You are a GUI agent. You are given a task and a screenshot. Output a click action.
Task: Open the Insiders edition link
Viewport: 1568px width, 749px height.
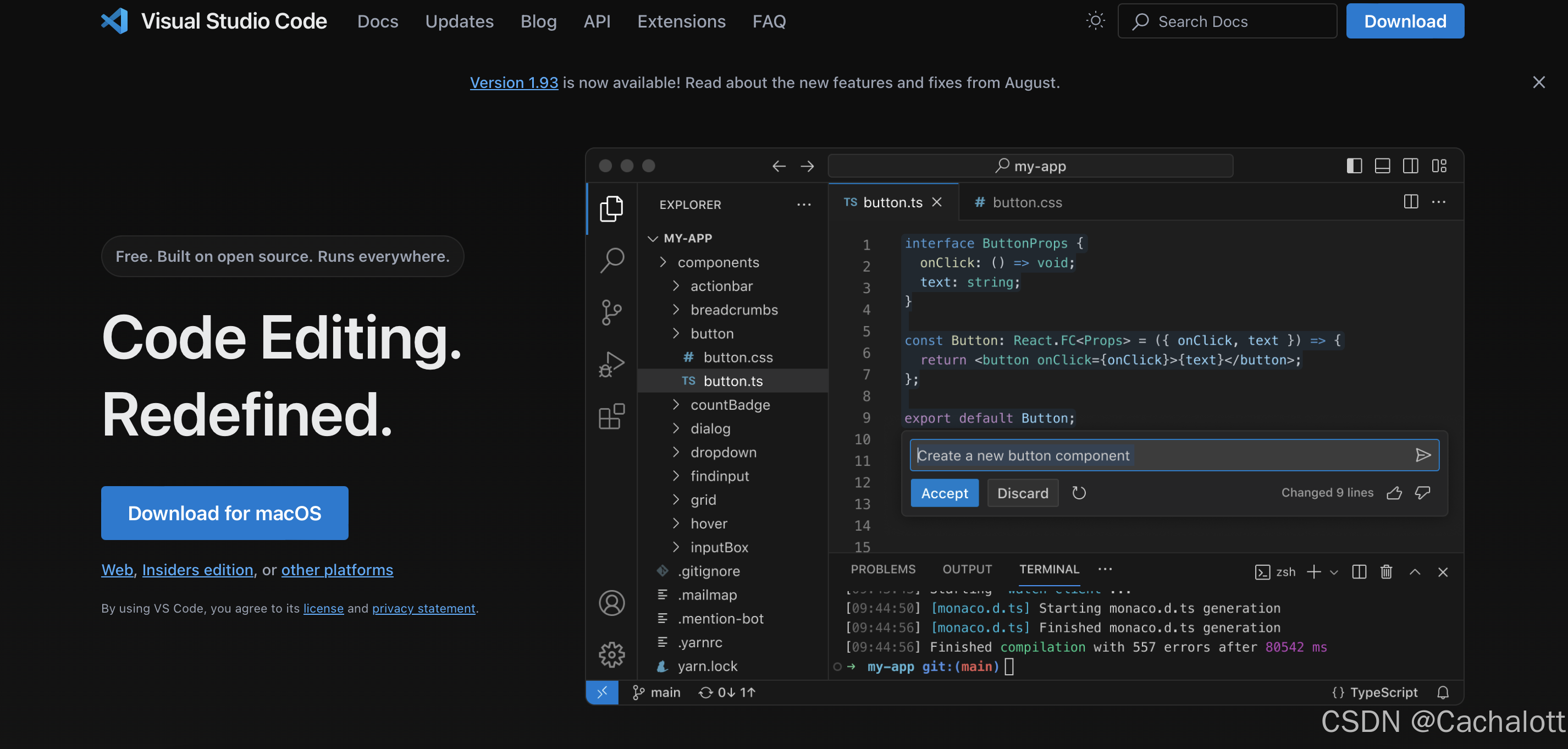click(x=197, y=569)
